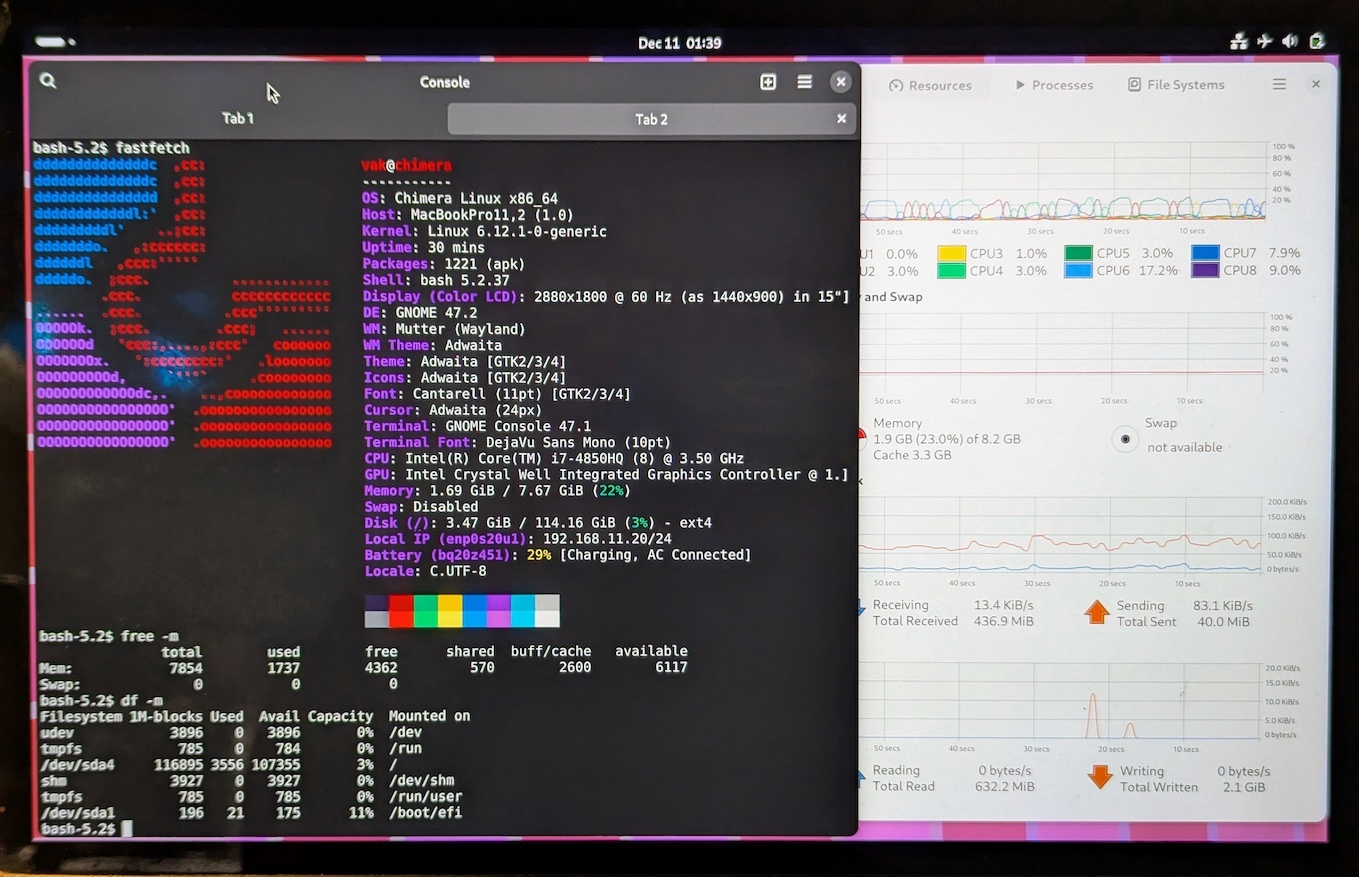The image size is (1359, 877).
Task: Open the Dec 11 01:39 clock menu
Action: pyautogui.click(x=679, y=43)
